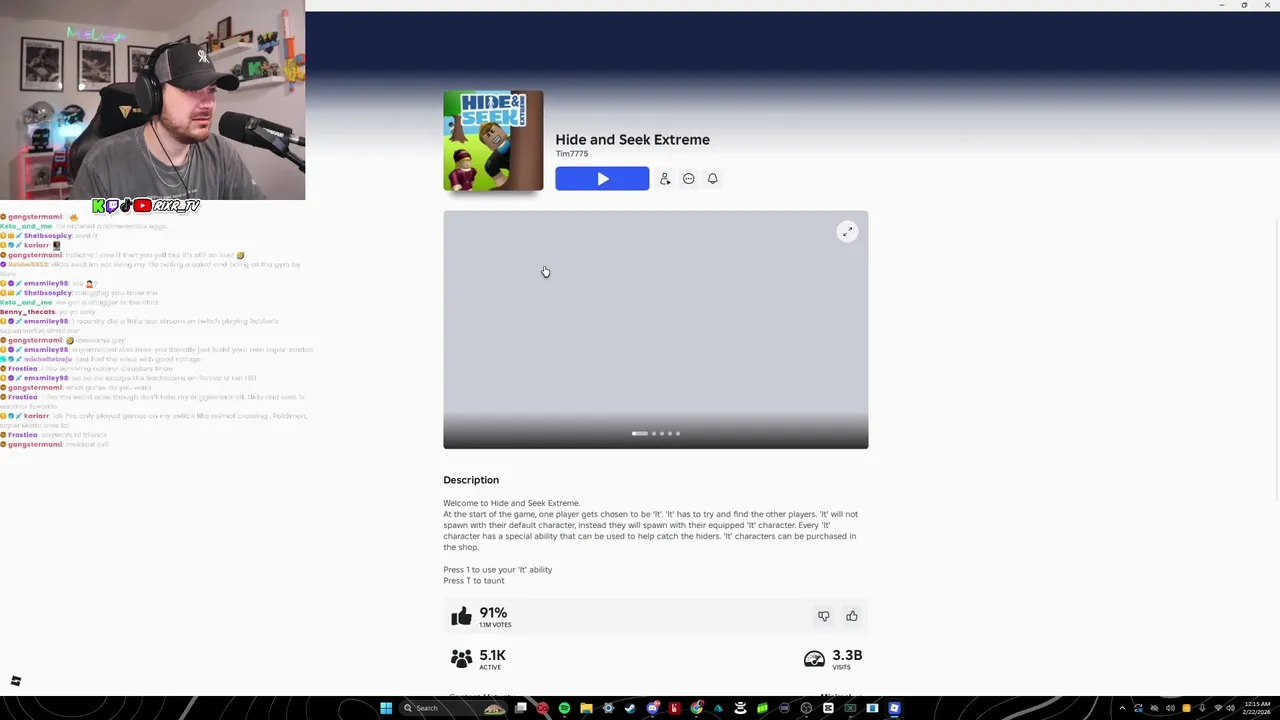
Task: Click the yellow tray application icon
Action: click(1186, 708)
